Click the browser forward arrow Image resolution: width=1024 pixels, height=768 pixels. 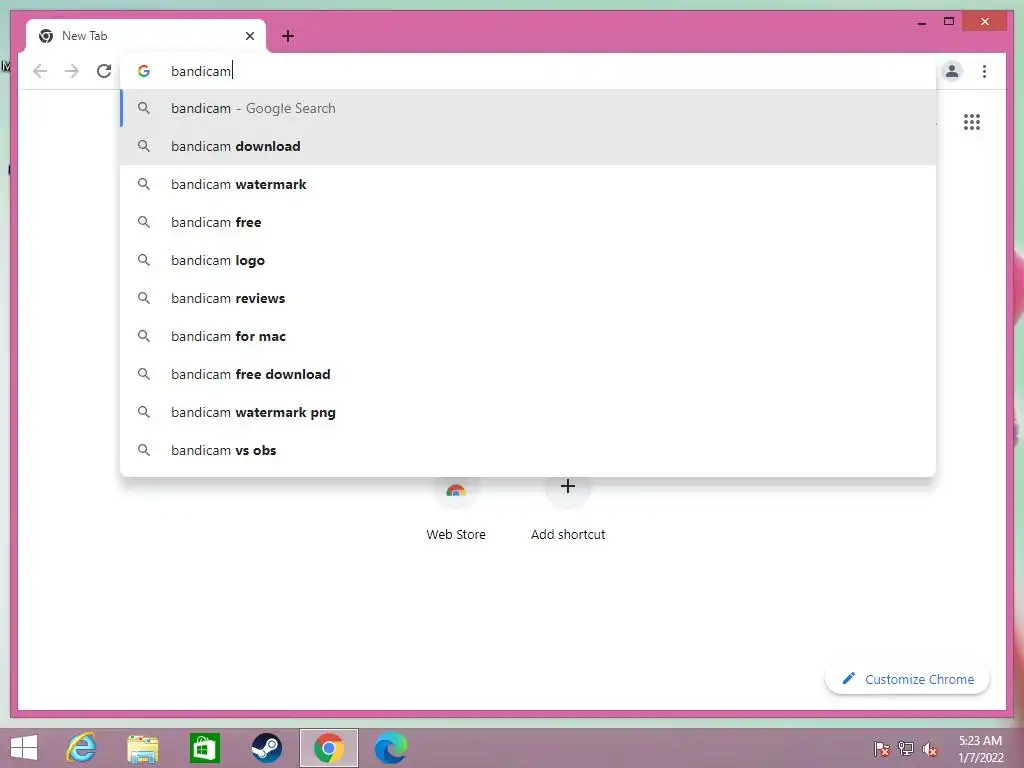pos(72,71)
